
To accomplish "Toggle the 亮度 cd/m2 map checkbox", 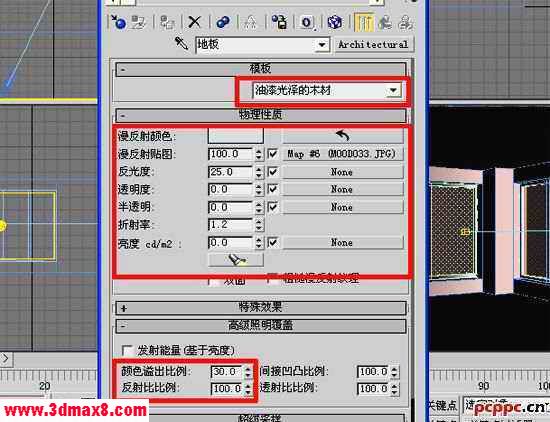I will 273,242.
